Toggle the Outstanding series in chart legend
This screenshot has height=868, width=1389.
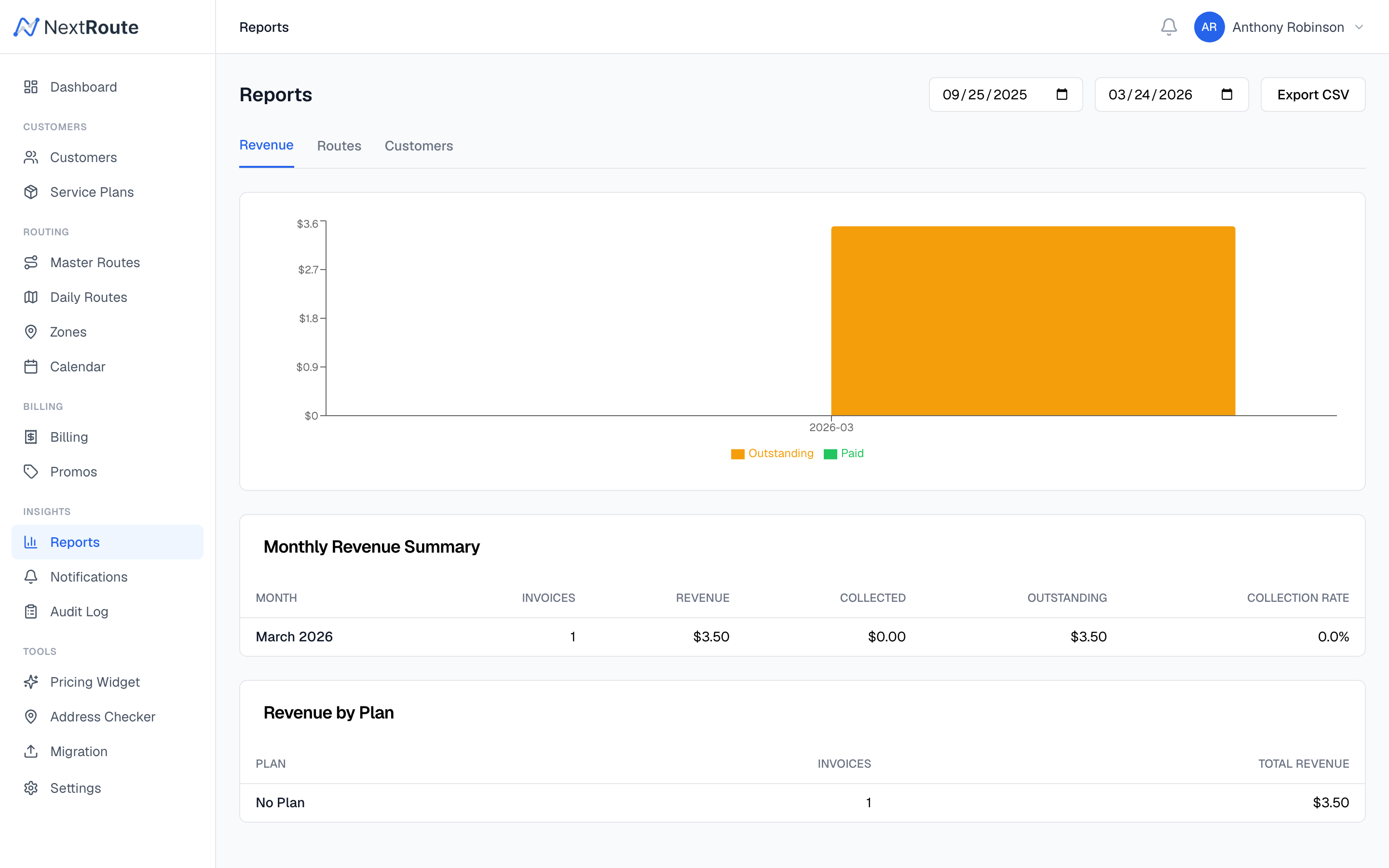(772, 453)
